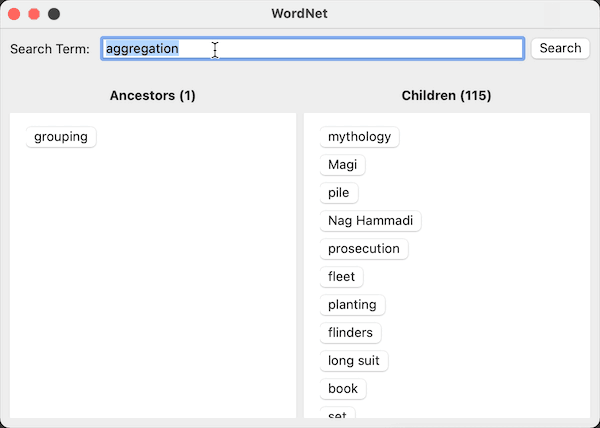Open the mythology child word

point(359,137)
